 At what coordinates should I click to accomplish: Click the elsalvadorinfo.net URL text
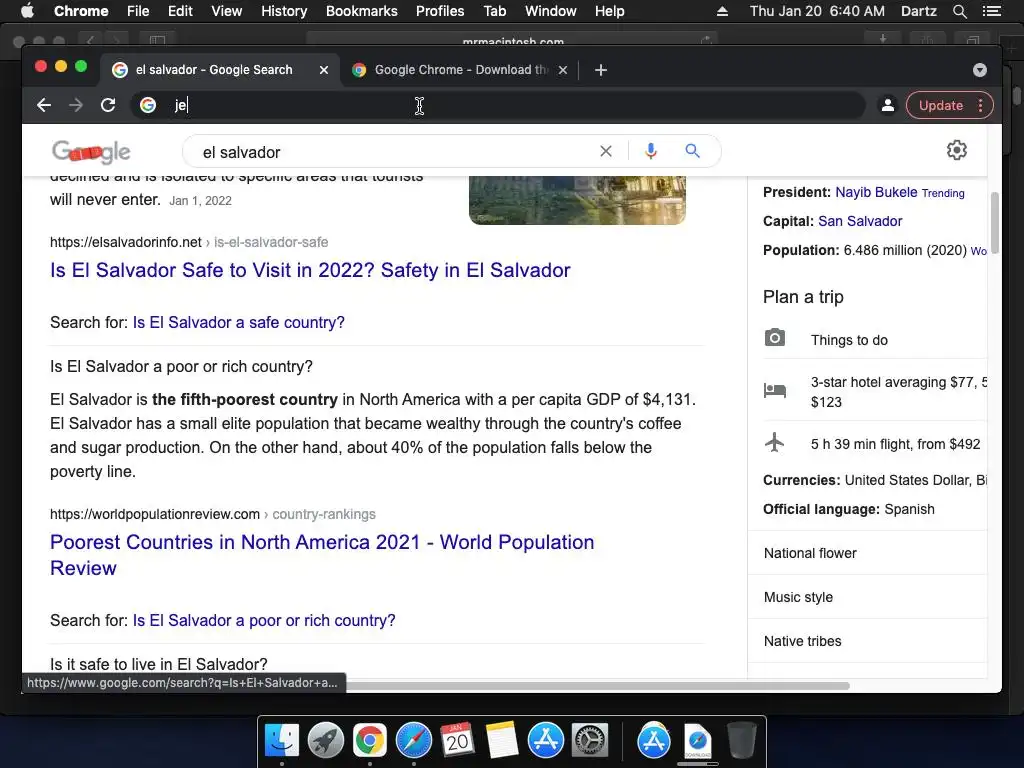pyautogui.click(x=125, y=242)
